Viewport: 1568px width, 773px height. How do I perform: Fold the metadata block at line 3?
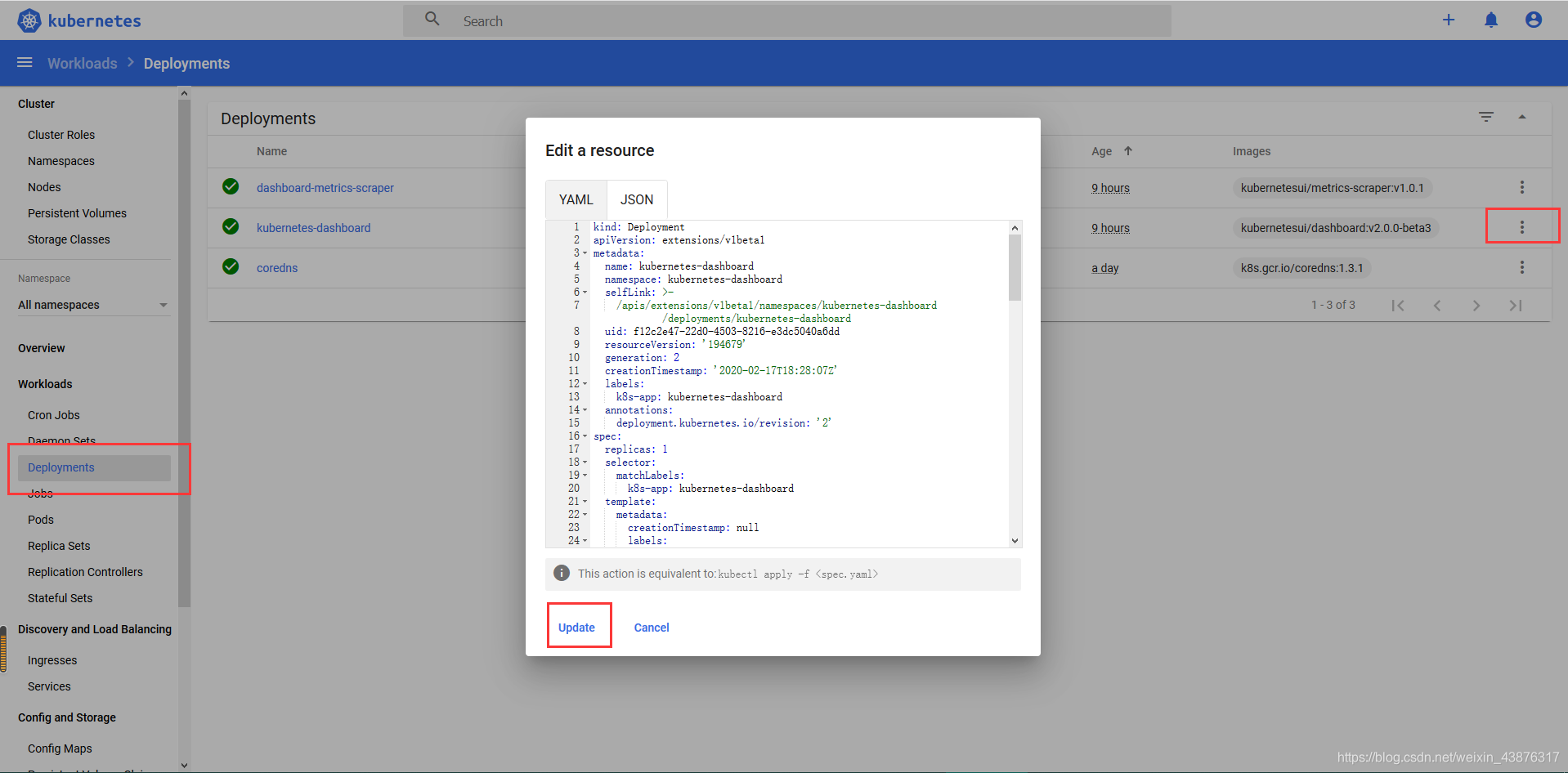[x=585, y=253]
